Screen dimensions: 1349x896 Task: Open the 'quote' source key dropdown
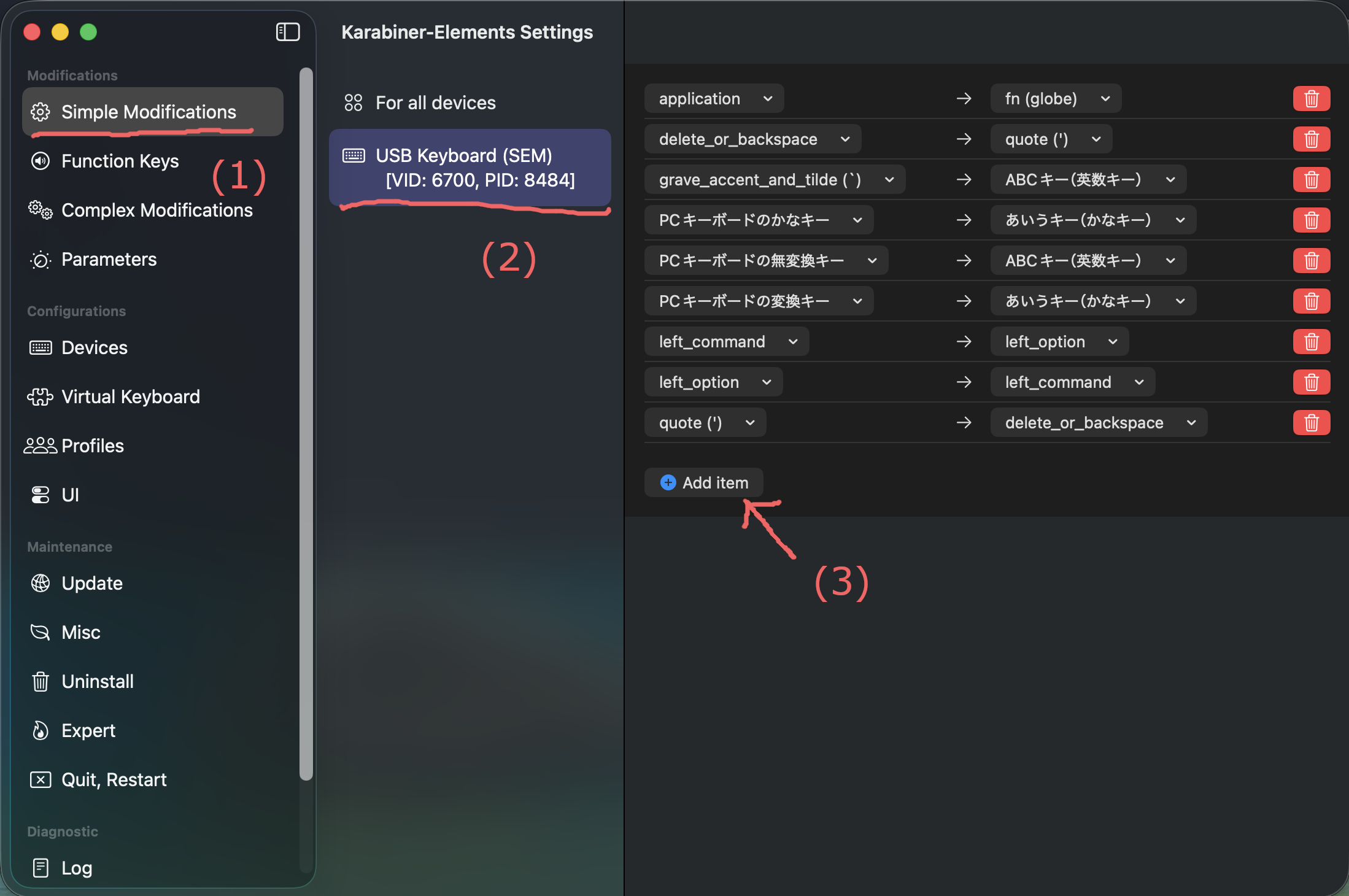point(705,423)
